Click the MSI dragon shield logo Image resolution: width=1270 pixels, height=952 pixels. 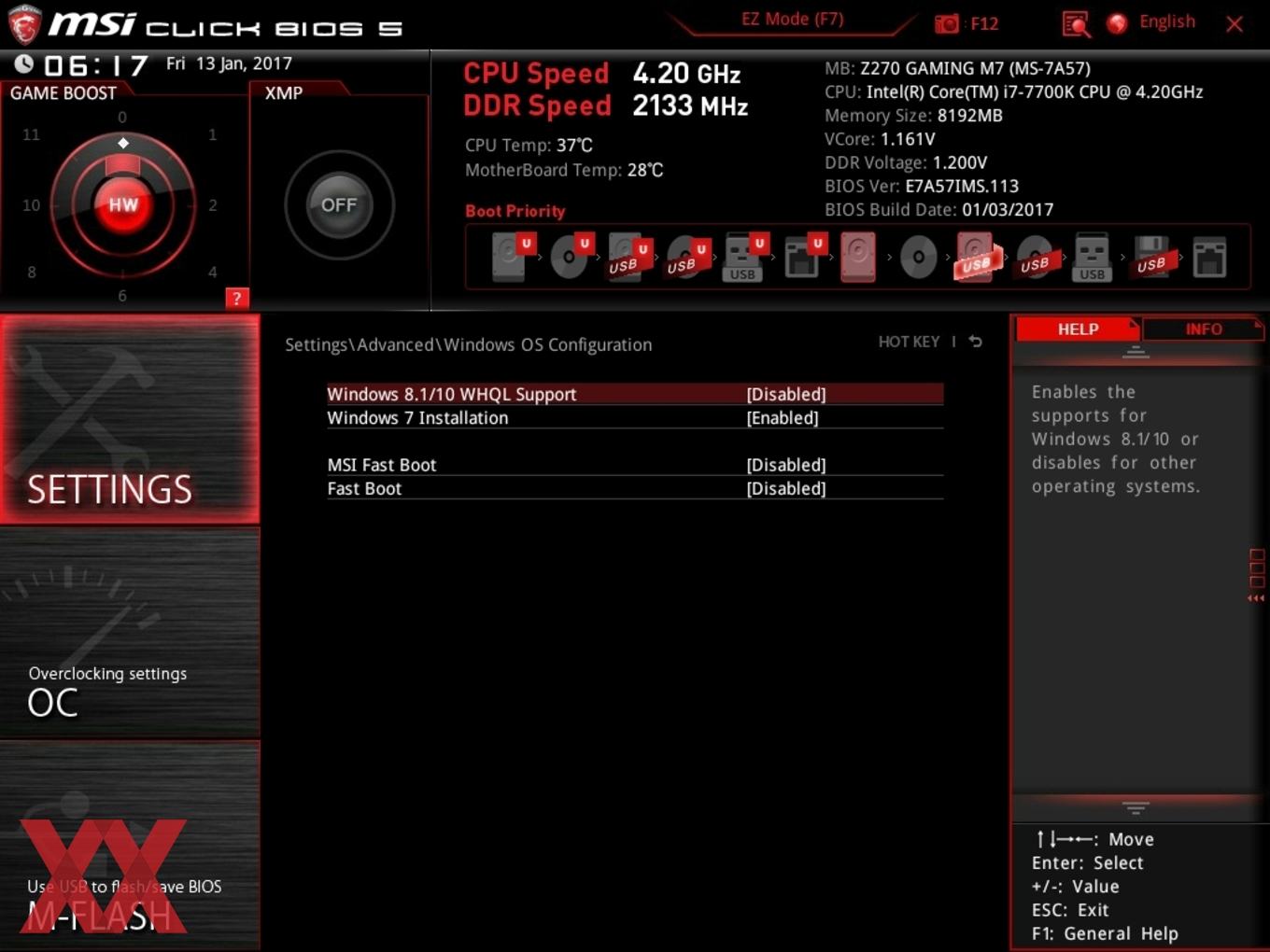click(x=23, y=25)
